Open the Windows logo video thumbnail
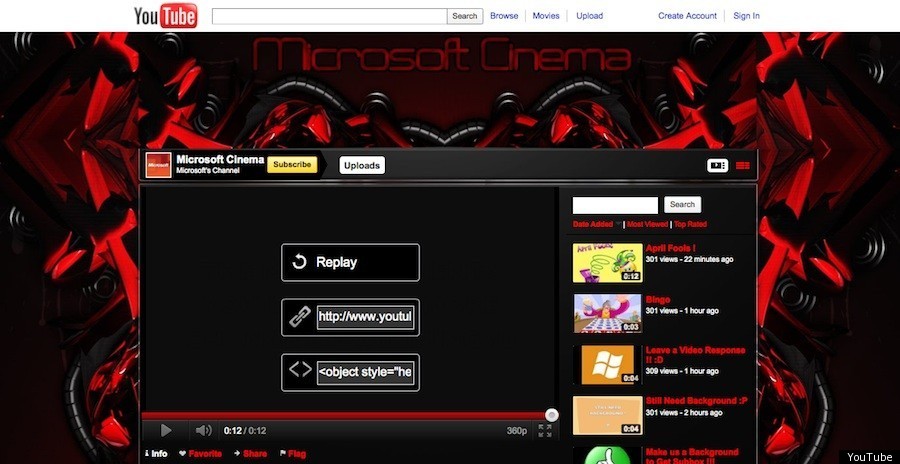The image size is (900, 464). pyautogui.click(x=607, y=365)
